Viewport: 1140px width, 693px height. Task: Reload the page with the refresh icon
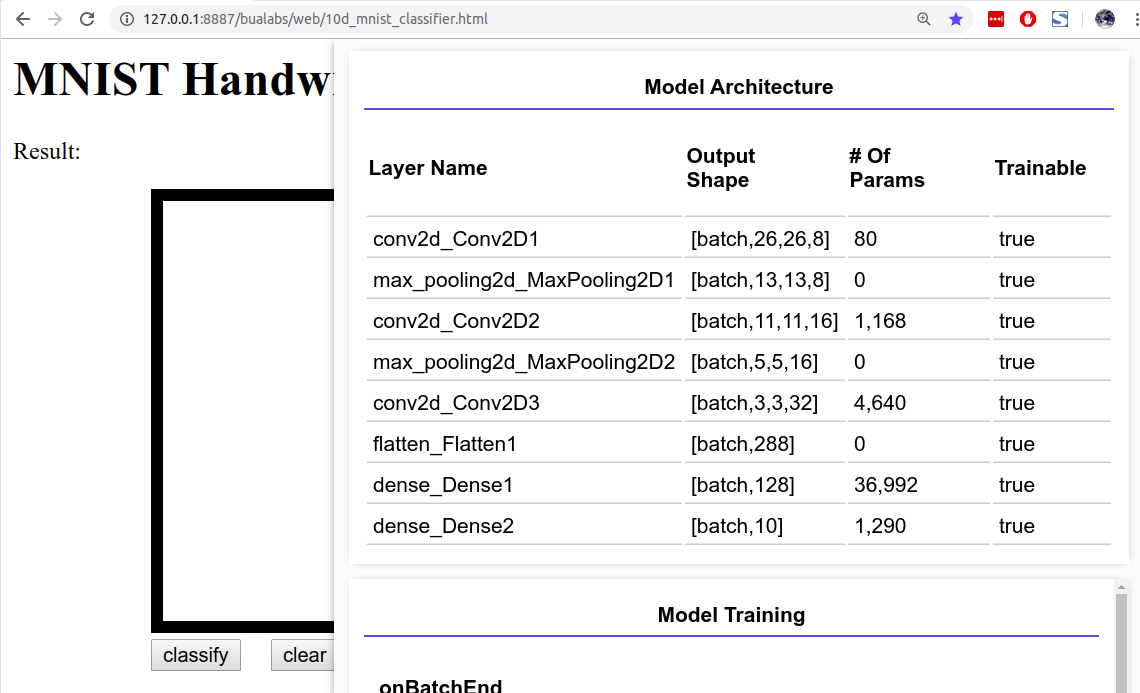[87, 18]
